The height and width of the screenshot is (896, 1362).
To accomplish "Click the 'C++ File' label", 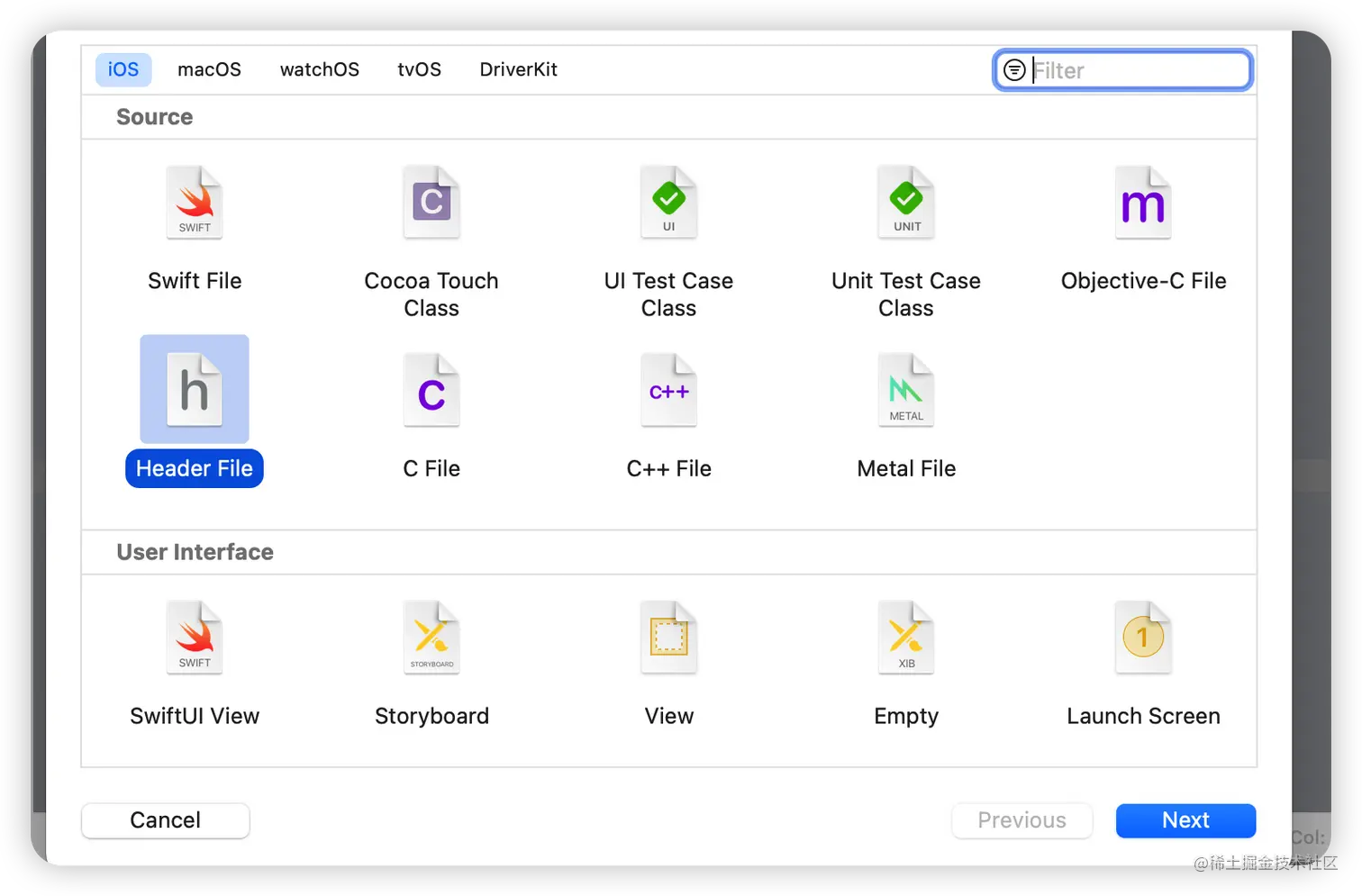I will pyautogui.click(x=668, y=468).
